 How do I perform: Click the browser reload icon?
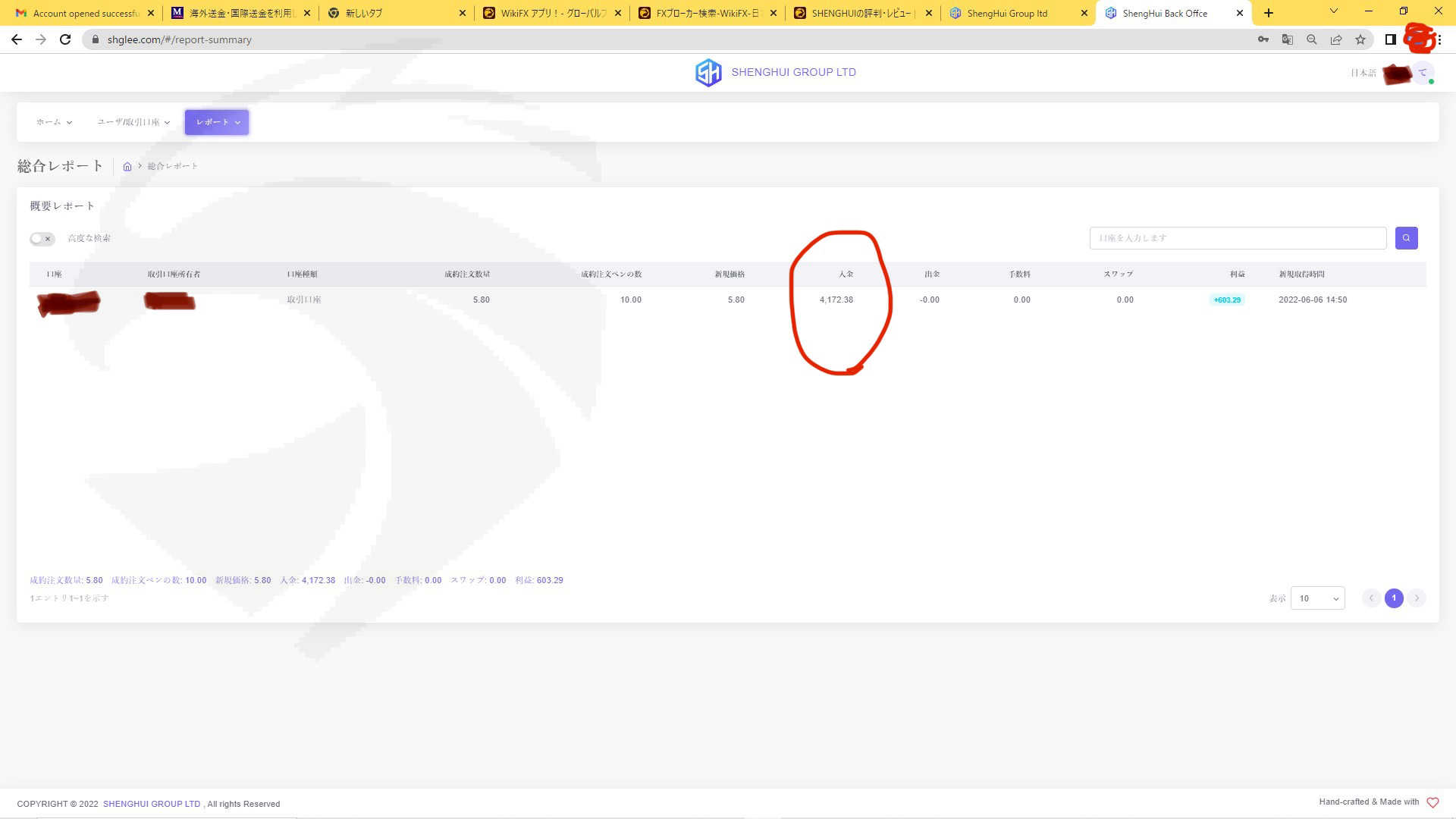pos(65,39)
